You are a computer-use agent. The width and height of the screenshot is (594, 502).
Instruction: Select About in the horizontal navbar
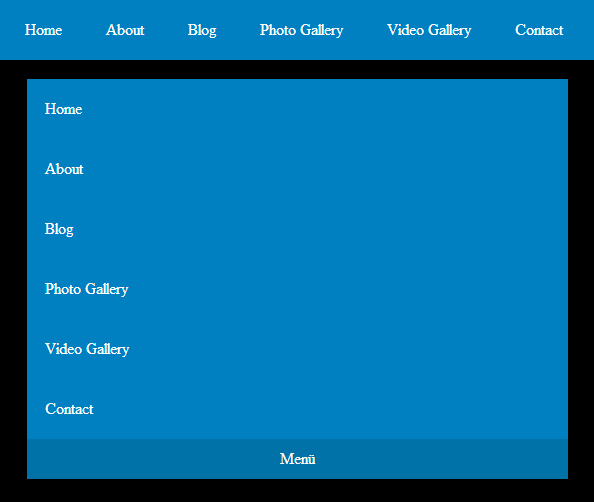tap(125, 30)
